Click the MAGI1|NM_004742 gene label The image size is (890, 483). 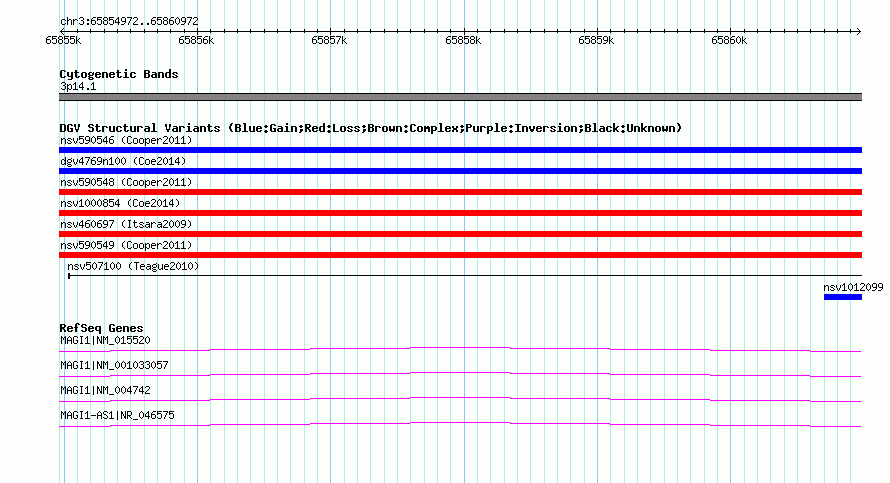pos(105,390)
